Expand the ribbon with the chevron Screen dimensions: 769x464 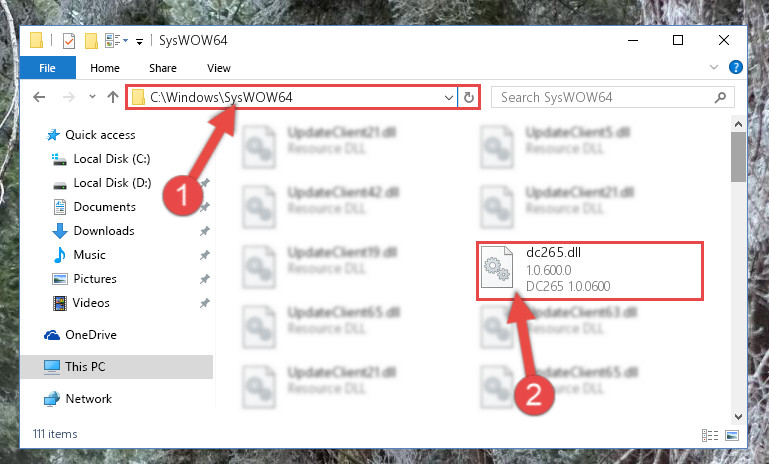[714, 67]
